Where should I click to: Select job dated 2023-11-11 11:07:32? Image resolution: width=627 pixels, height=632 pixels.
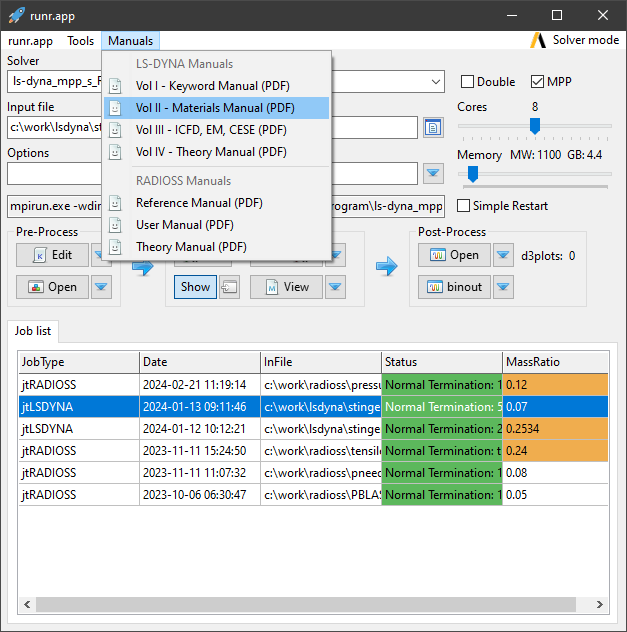[313, 473]
